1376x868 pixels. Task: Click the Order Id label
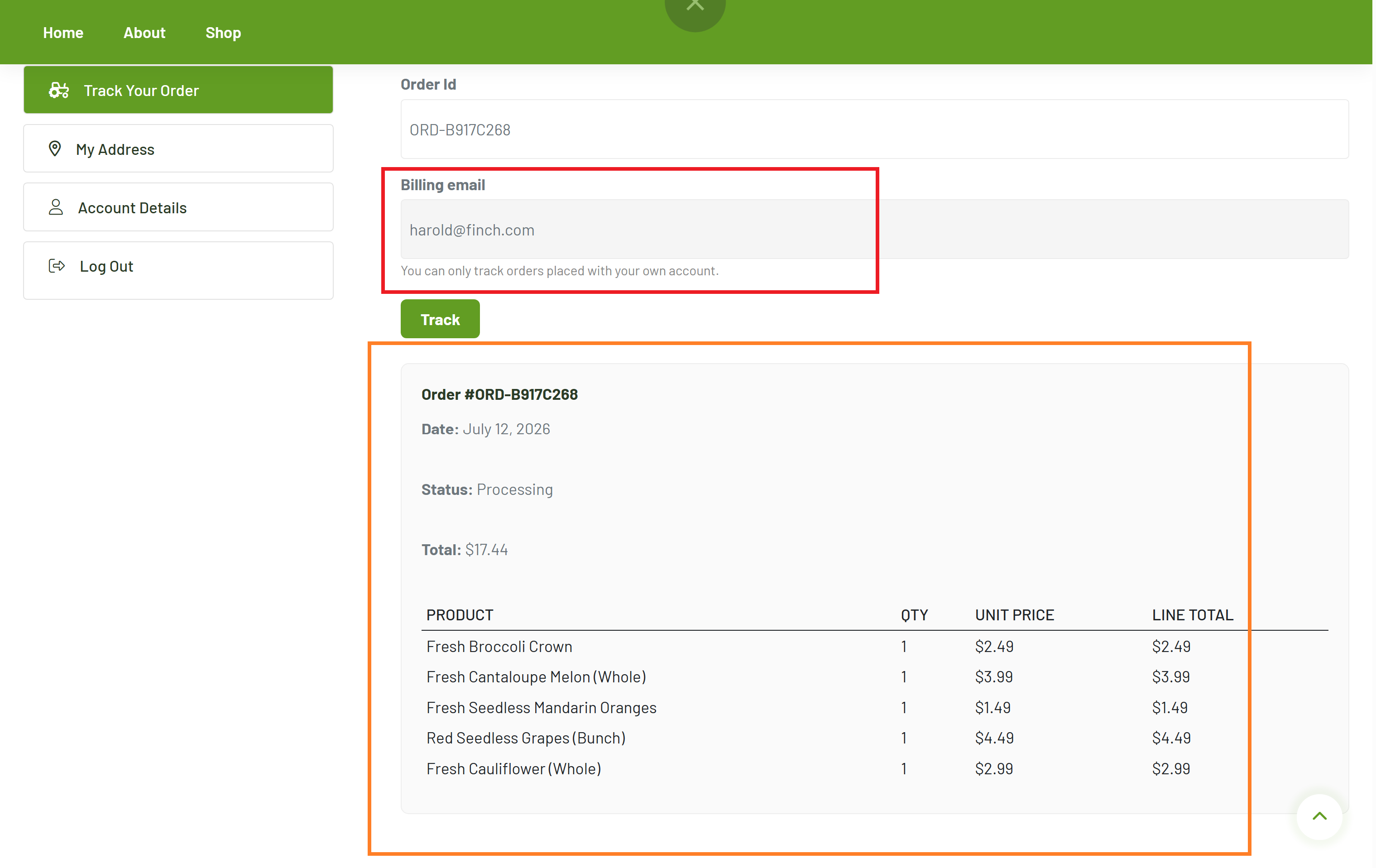[428, 84]
